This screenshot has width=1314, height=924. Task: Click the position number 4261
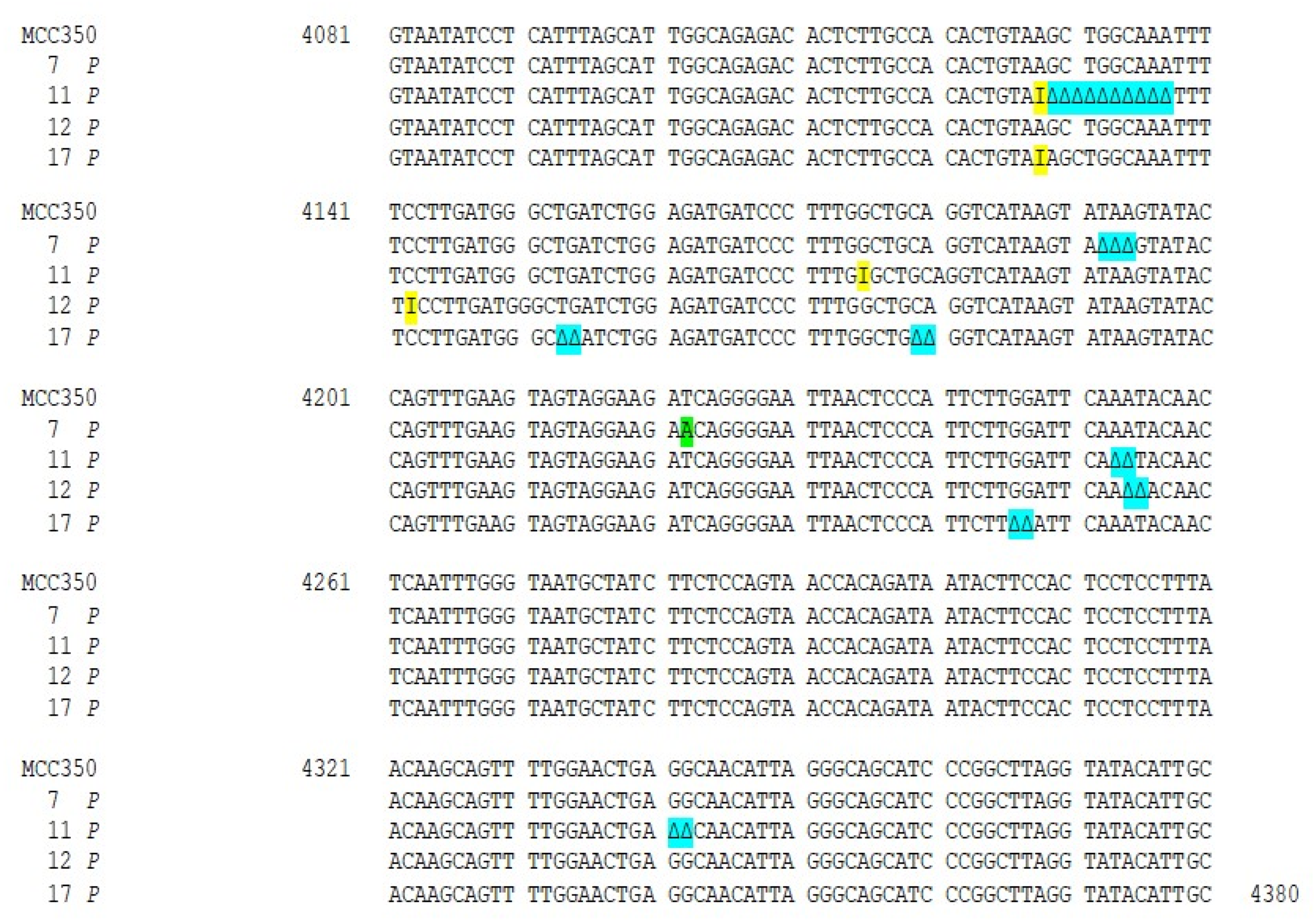(326, 583)
